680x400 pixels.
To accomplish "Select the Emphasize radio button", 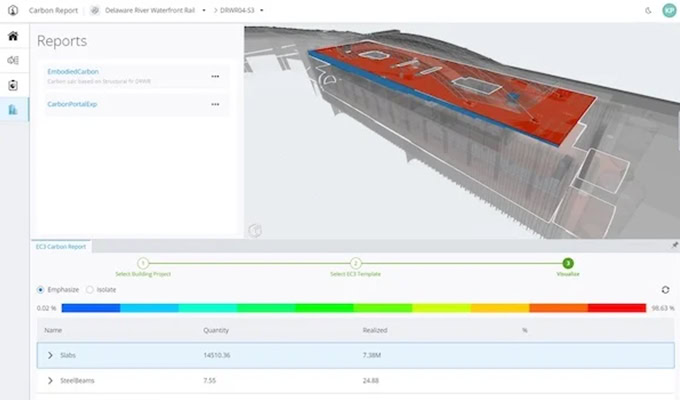I will pyautogui.click(x=40, y=290).
